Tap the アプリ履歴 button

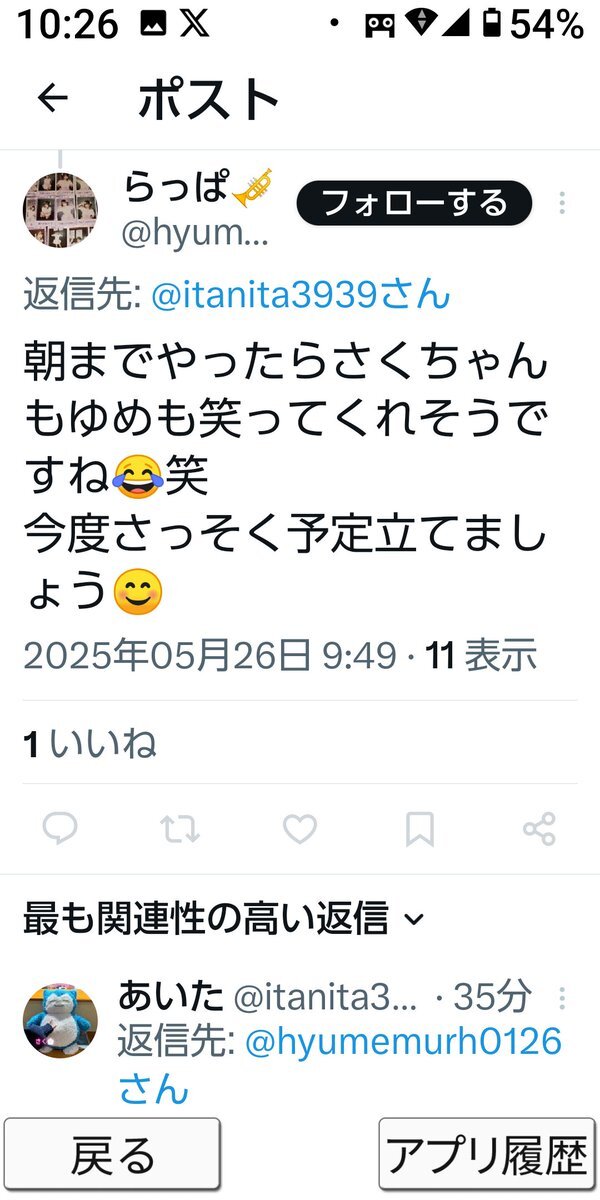[487, 1154]
